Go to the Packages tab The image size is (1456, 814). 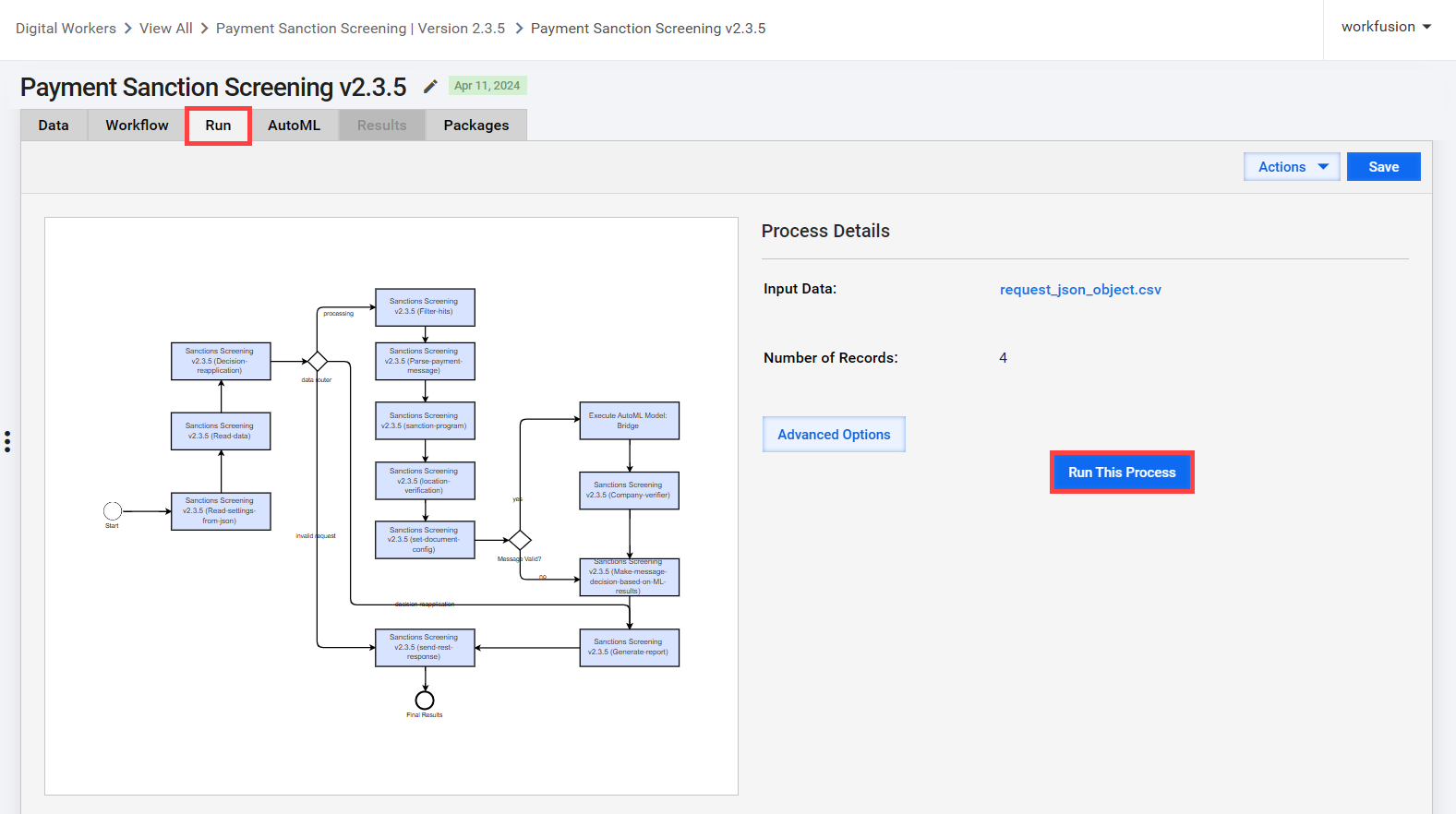click(x=476, y=126)
